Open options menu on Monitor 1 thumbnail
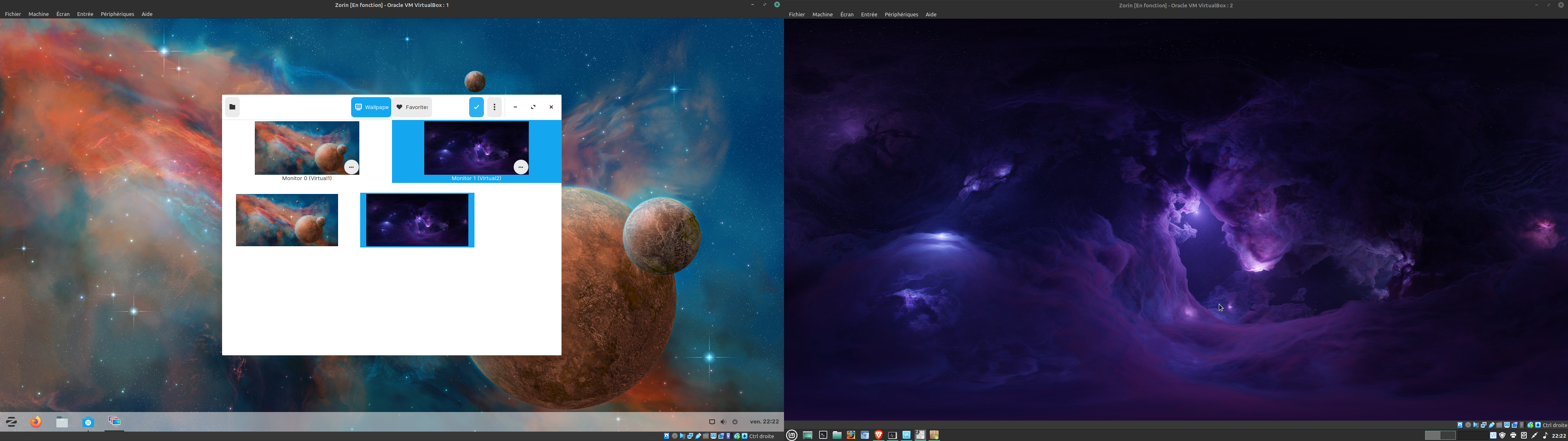 click(x=521, y=167)
